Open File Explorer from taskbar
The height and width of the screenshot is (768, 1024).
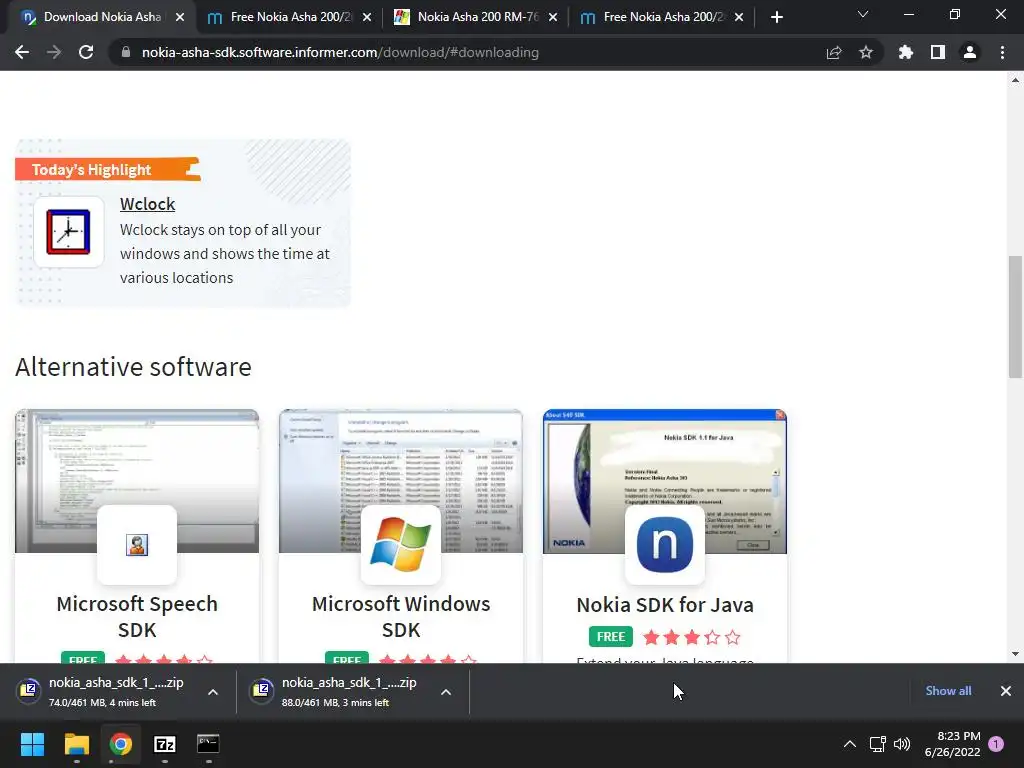[x=76, y=744]
